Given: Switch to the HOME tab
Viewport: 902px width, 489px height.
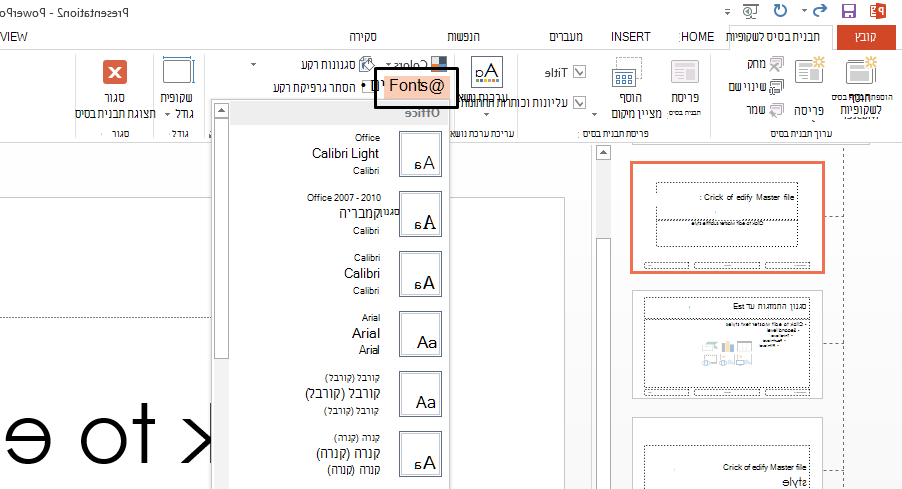Looking at the screenshot, I should [x=697, y=37].
